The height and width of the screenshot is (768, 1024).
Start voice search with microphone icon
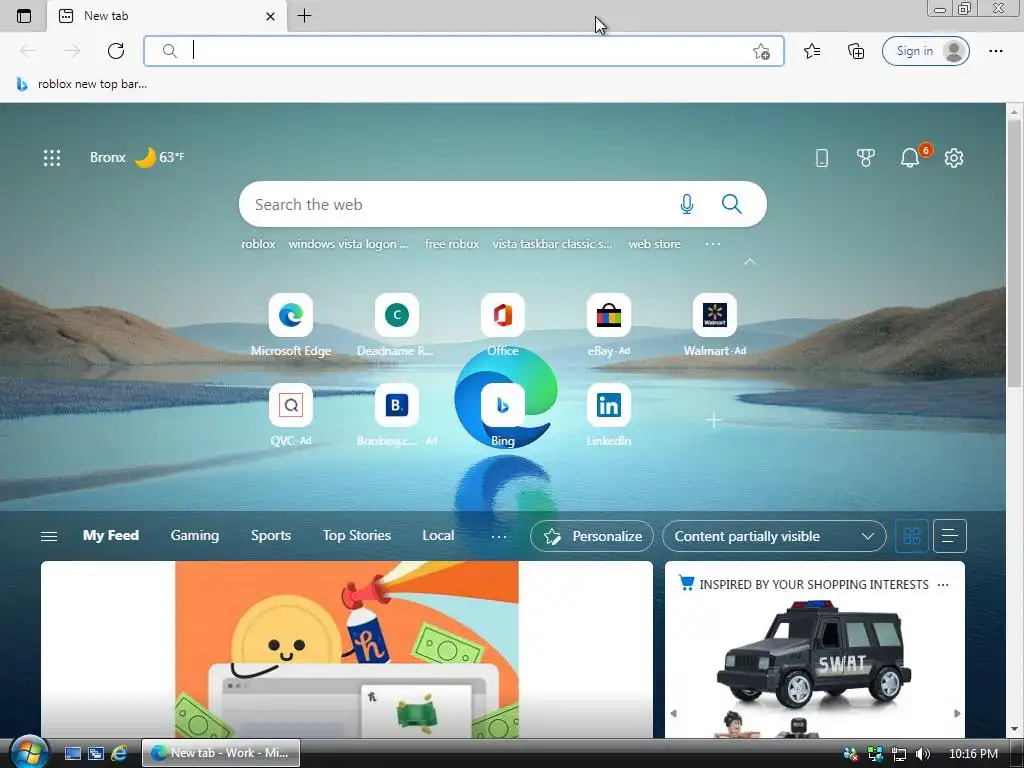pos(686,204)
